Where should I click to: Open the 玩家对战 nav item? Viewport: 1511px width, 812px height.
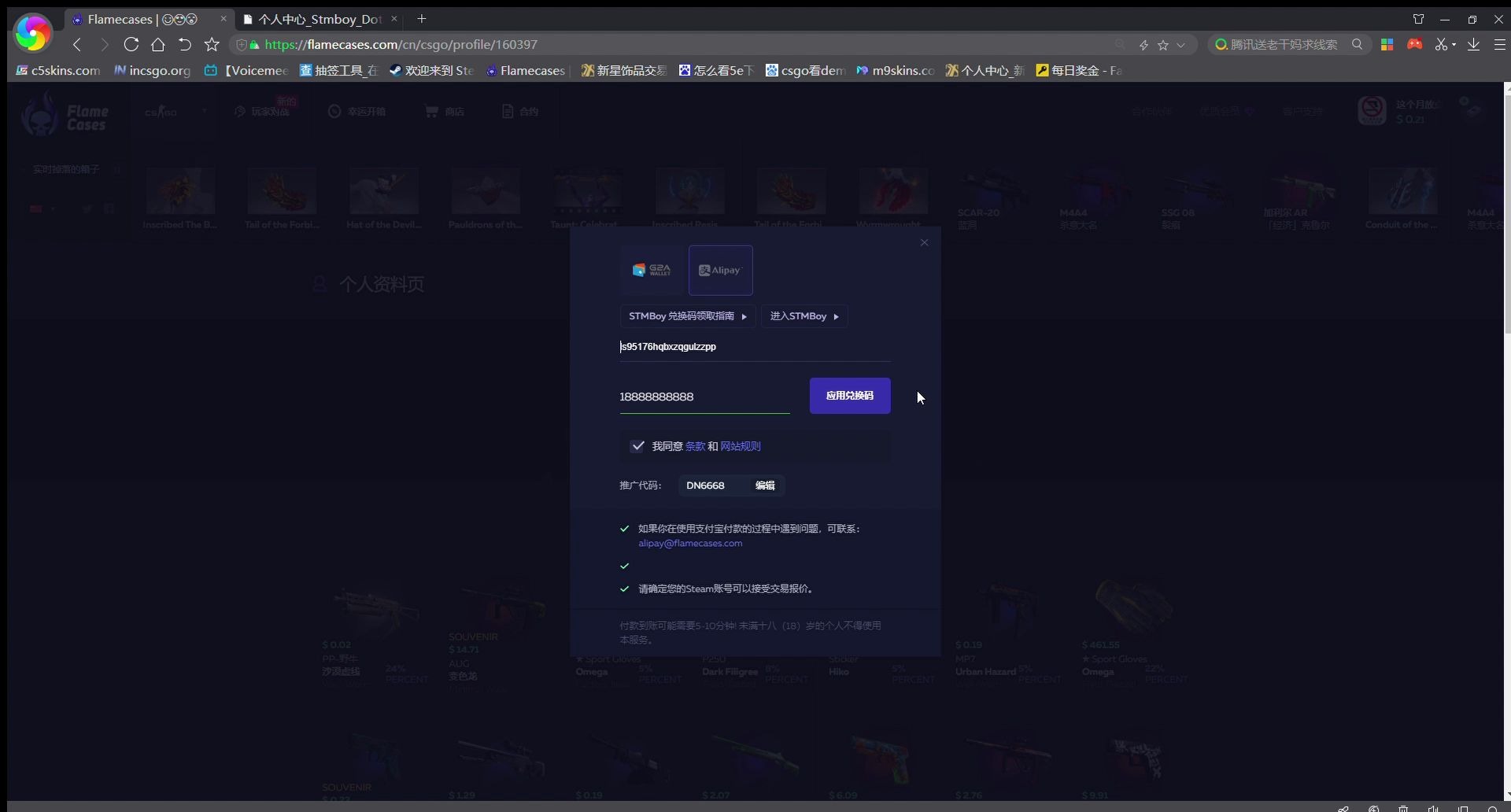263,112
